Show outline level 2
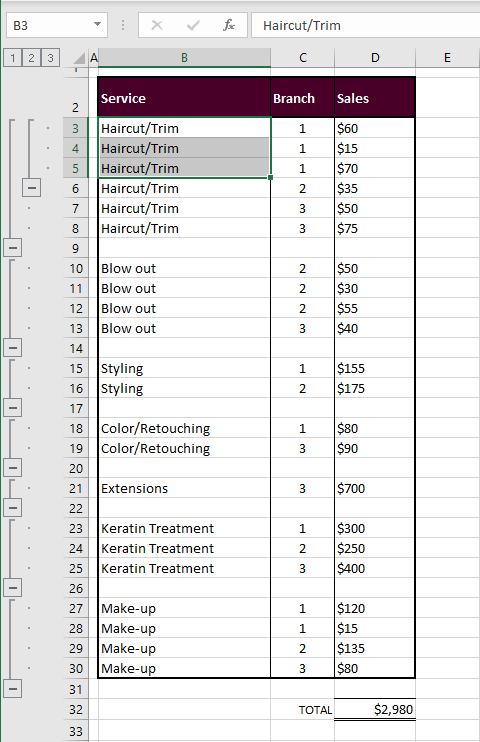This screenshot has height=742, width=480. coord(31,58)
